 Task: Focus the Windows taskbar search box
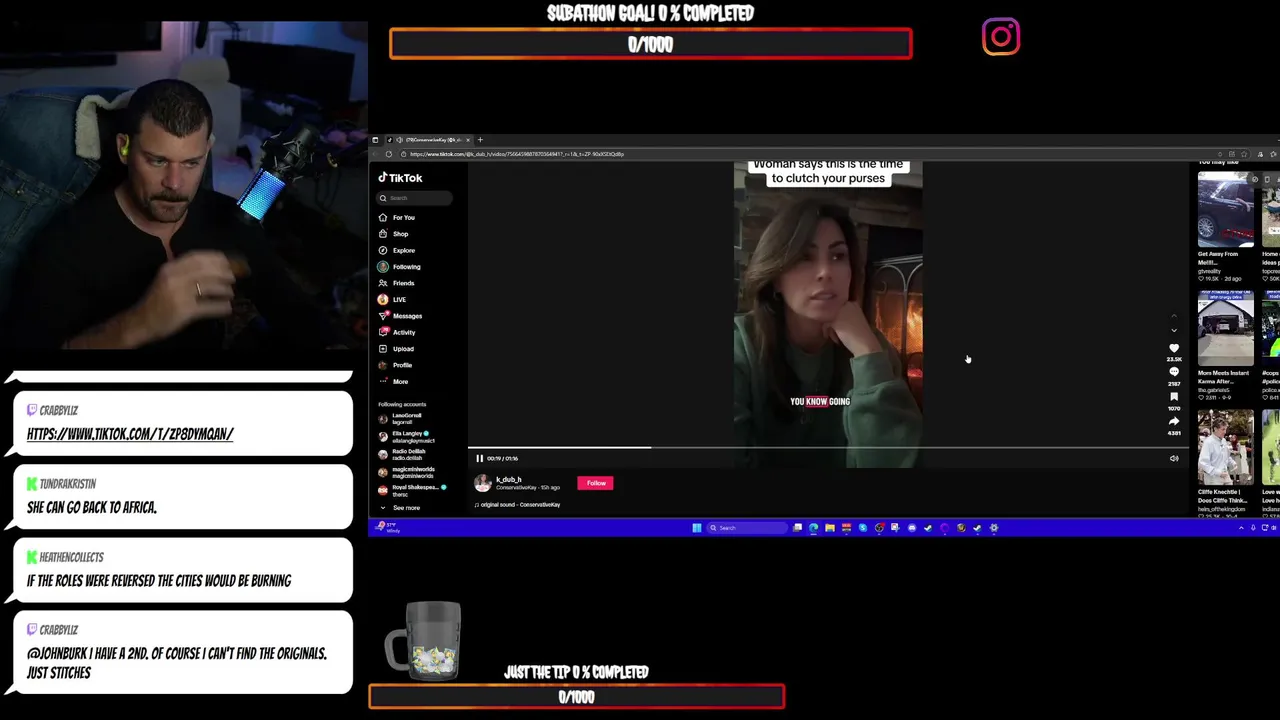(x=746, y=528)
